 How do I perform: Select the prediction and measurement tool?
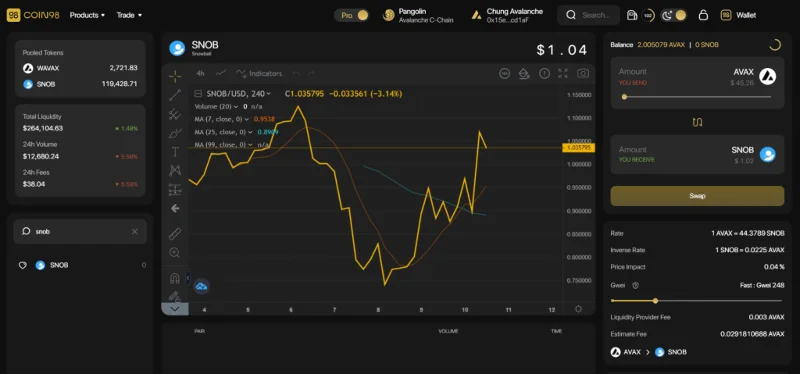pos(175,190)
